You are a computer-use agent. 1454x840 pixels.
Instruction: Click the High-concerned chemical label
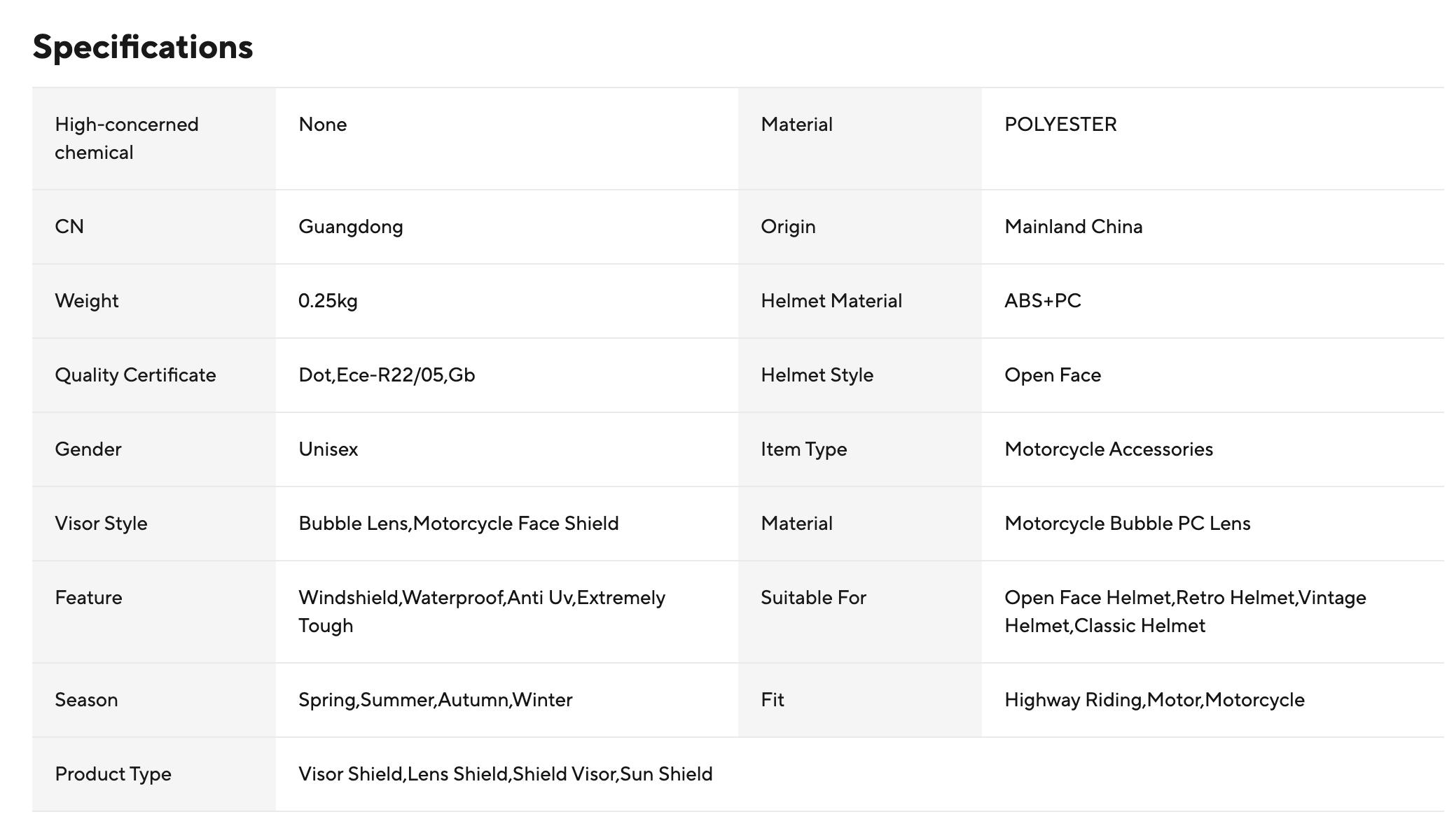point(126,139)
